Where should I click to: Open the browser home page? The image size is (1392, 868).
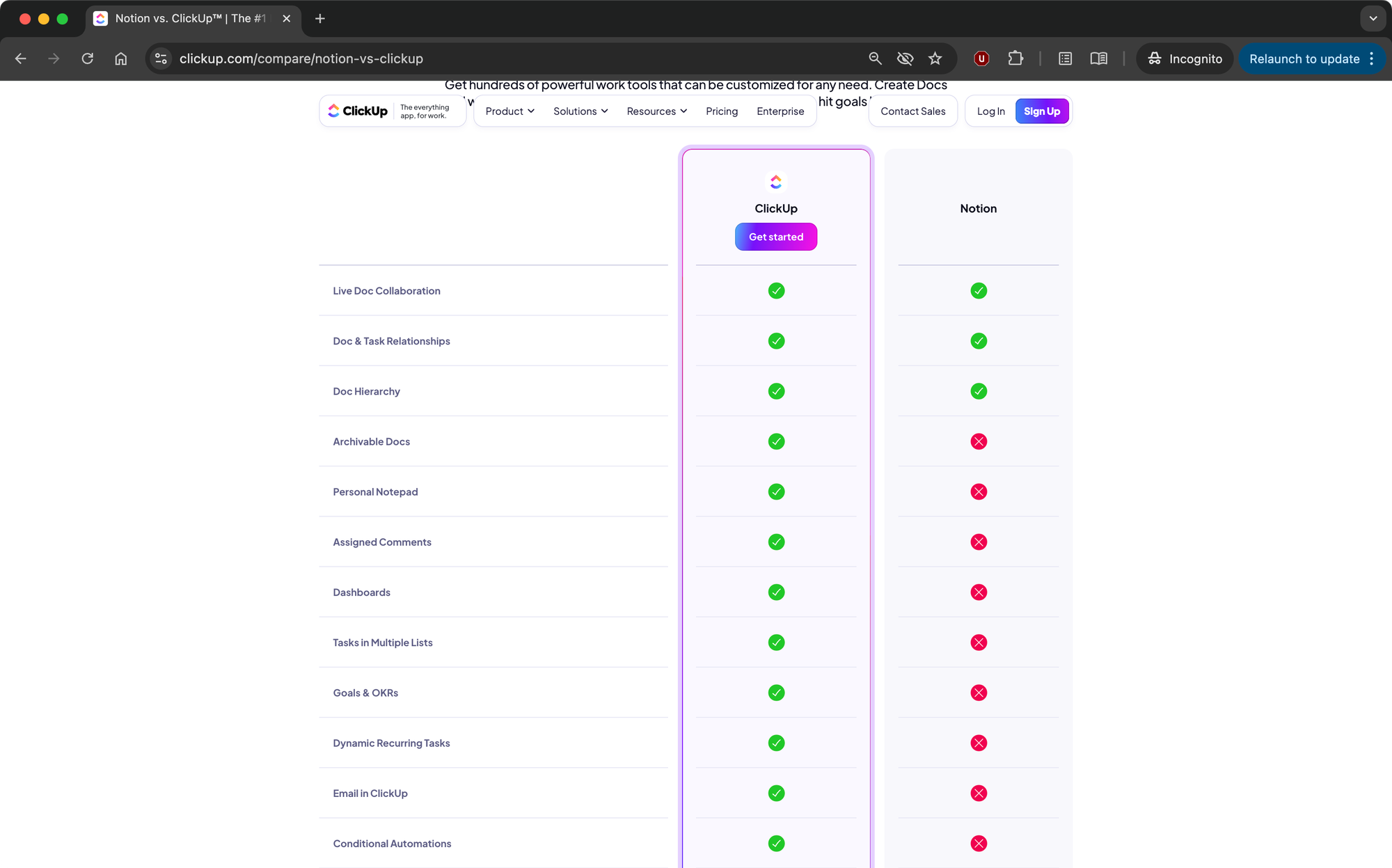[121, 58]
